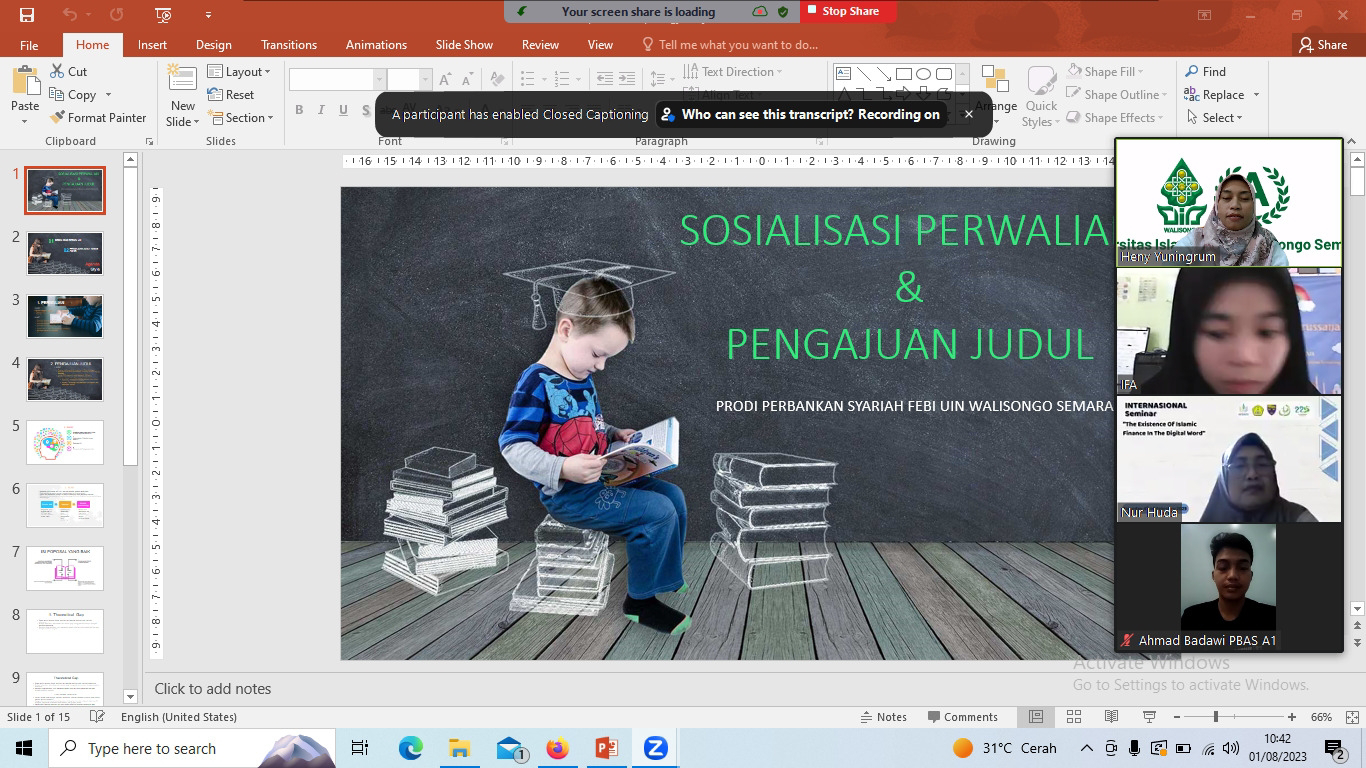Screen dimensions: 1366x768
Task: Open the Select dropdown in Editing
Action: click(1214, 118)
